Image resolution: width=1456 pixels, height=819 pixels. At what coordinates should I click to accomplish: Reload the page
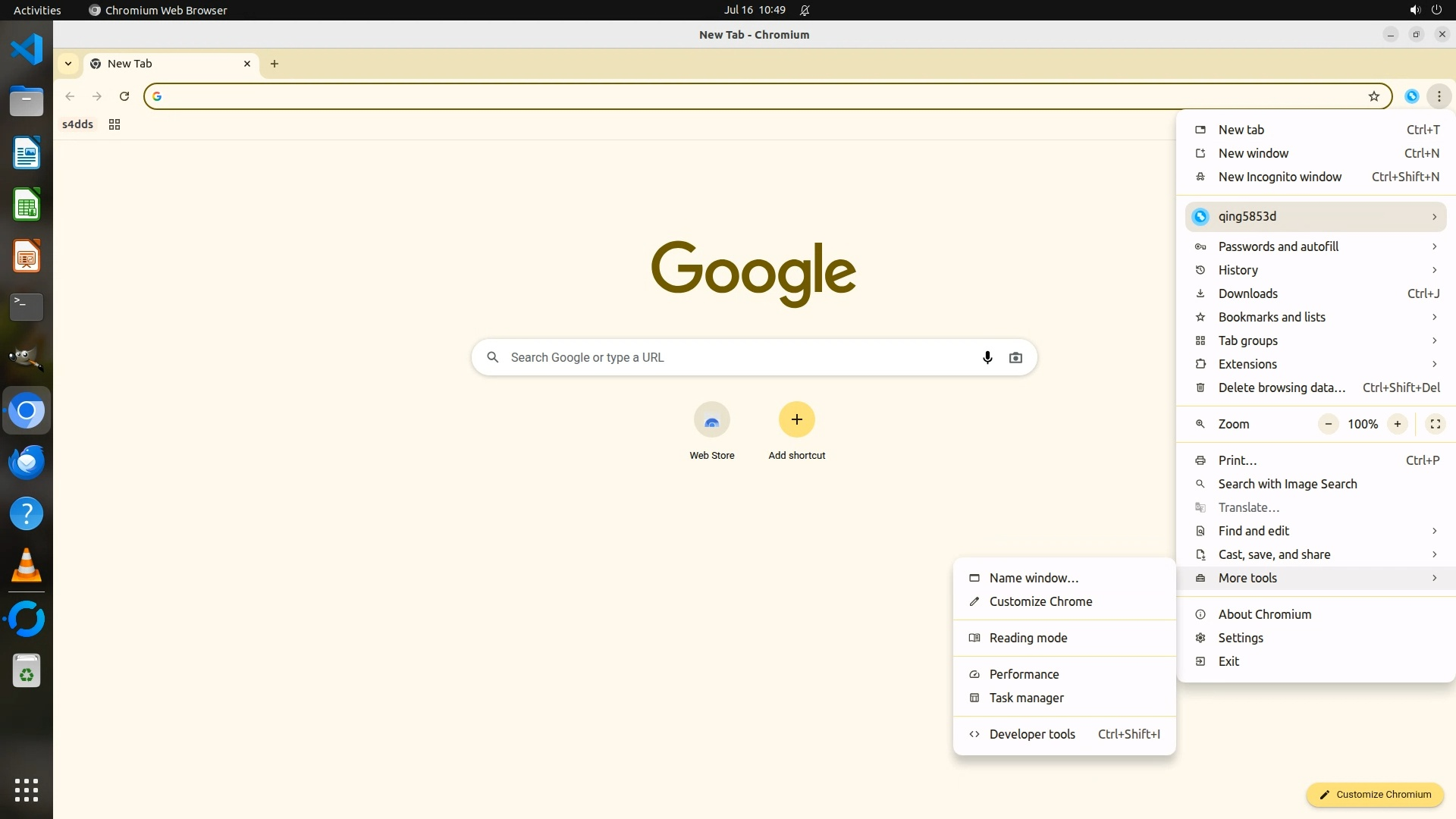pos(124,96)
